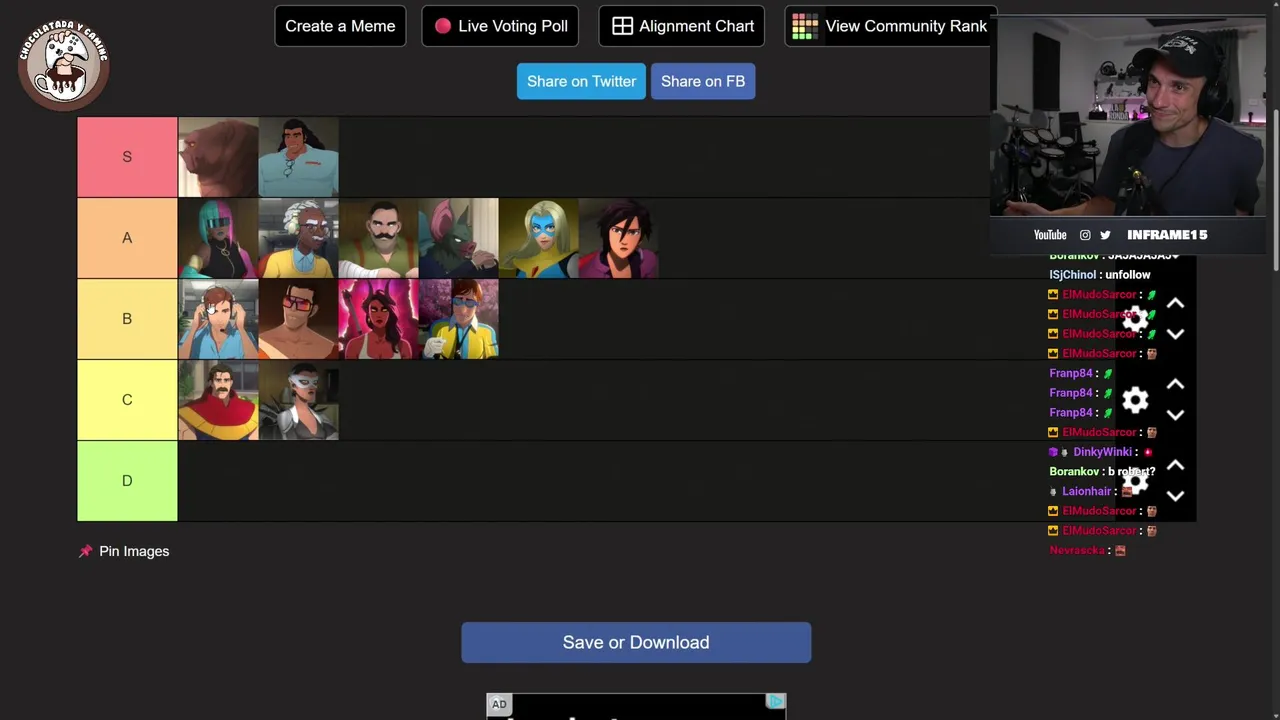Screen dimensions: 1280x720
Task: Select the orange A tier label
Action: 127,238
